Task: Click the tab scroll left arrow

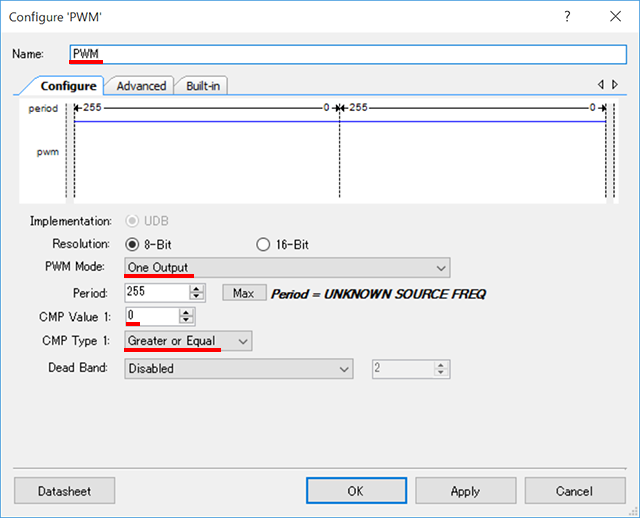Action: [x=600, y=84]
